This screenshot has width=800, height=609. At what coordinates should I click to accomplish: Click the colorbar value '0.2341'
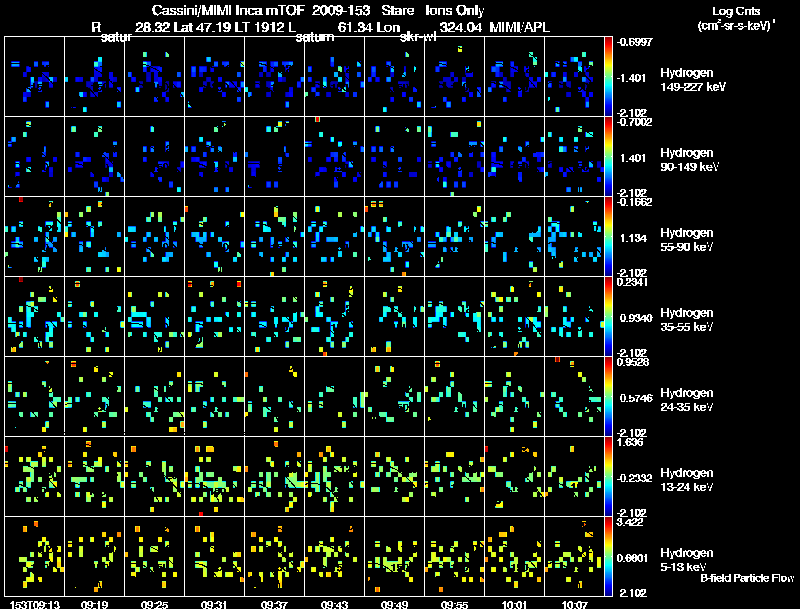(633, 282)
